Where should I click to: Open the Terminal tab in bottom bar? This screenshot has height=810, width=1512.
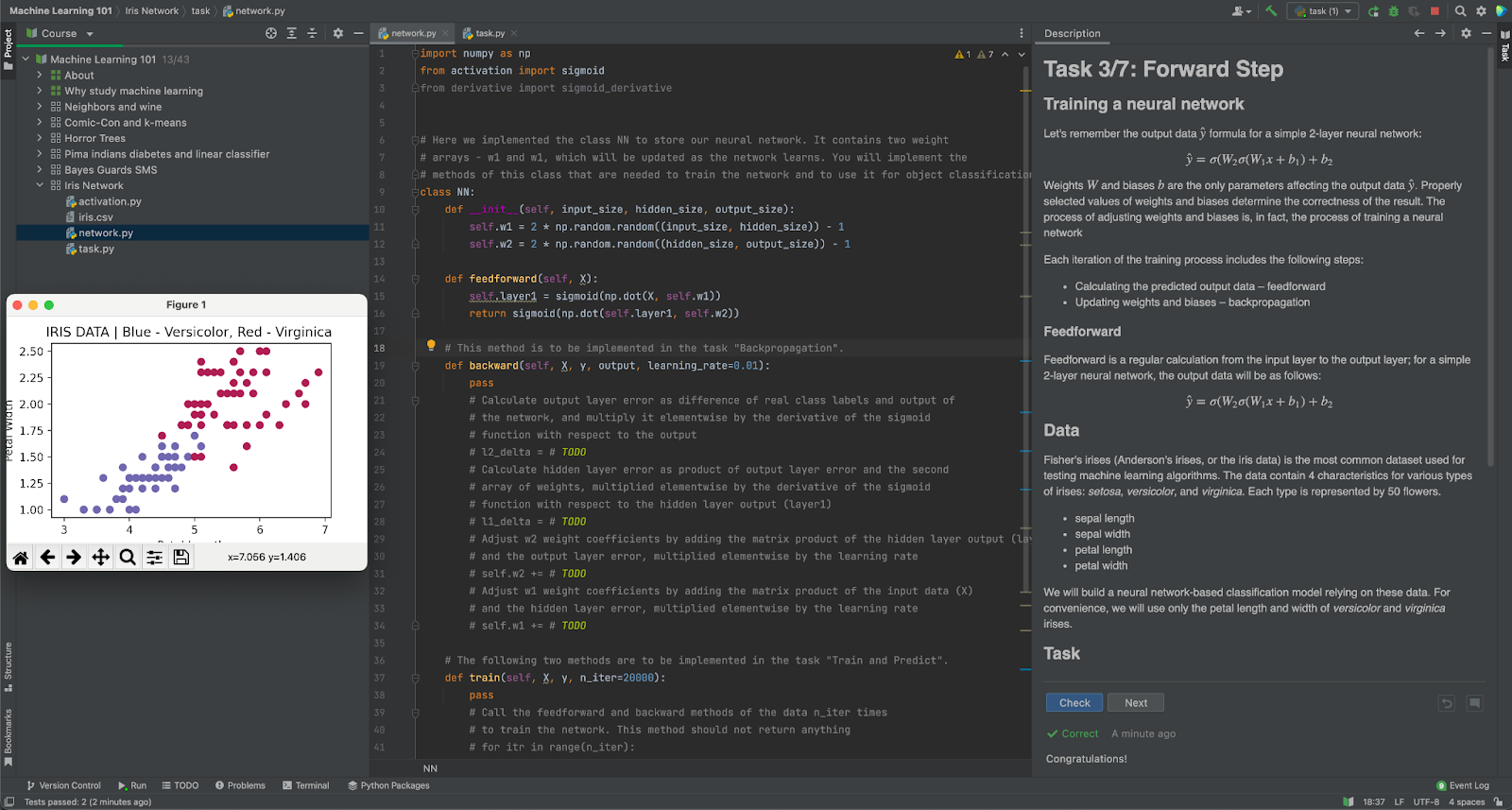pos(306,785)
